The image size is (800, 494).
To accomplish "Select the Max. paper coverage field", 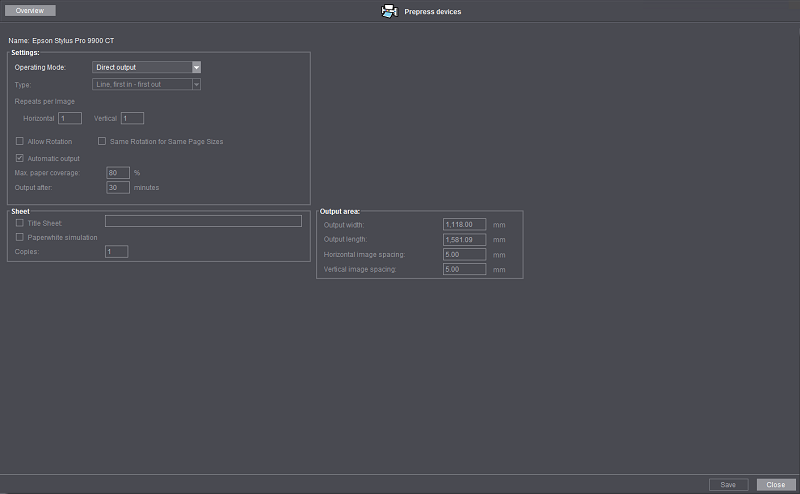I will click(x=118, y=173).
